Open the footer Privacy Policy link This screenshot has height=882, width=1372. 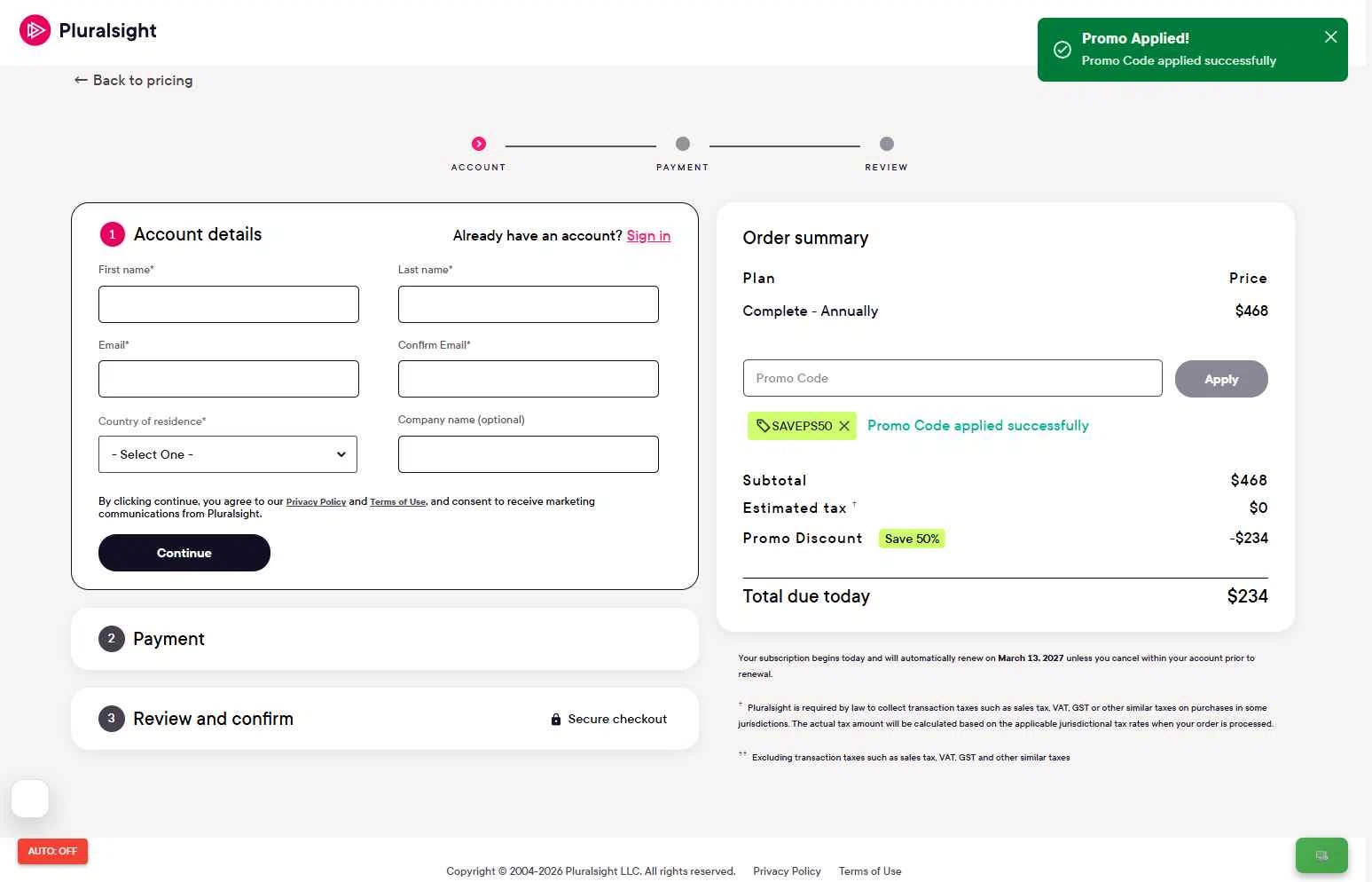[x=787, y=871]
